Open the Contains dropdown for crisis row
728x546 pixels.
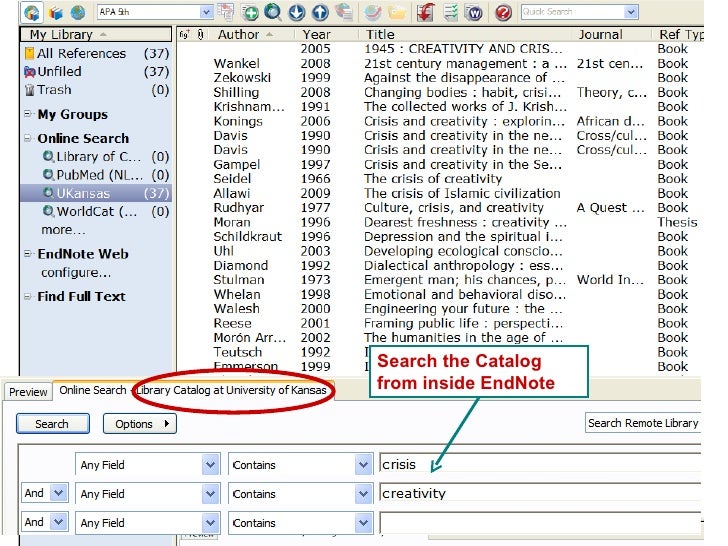pyautogui.click(x=363, y=465)
